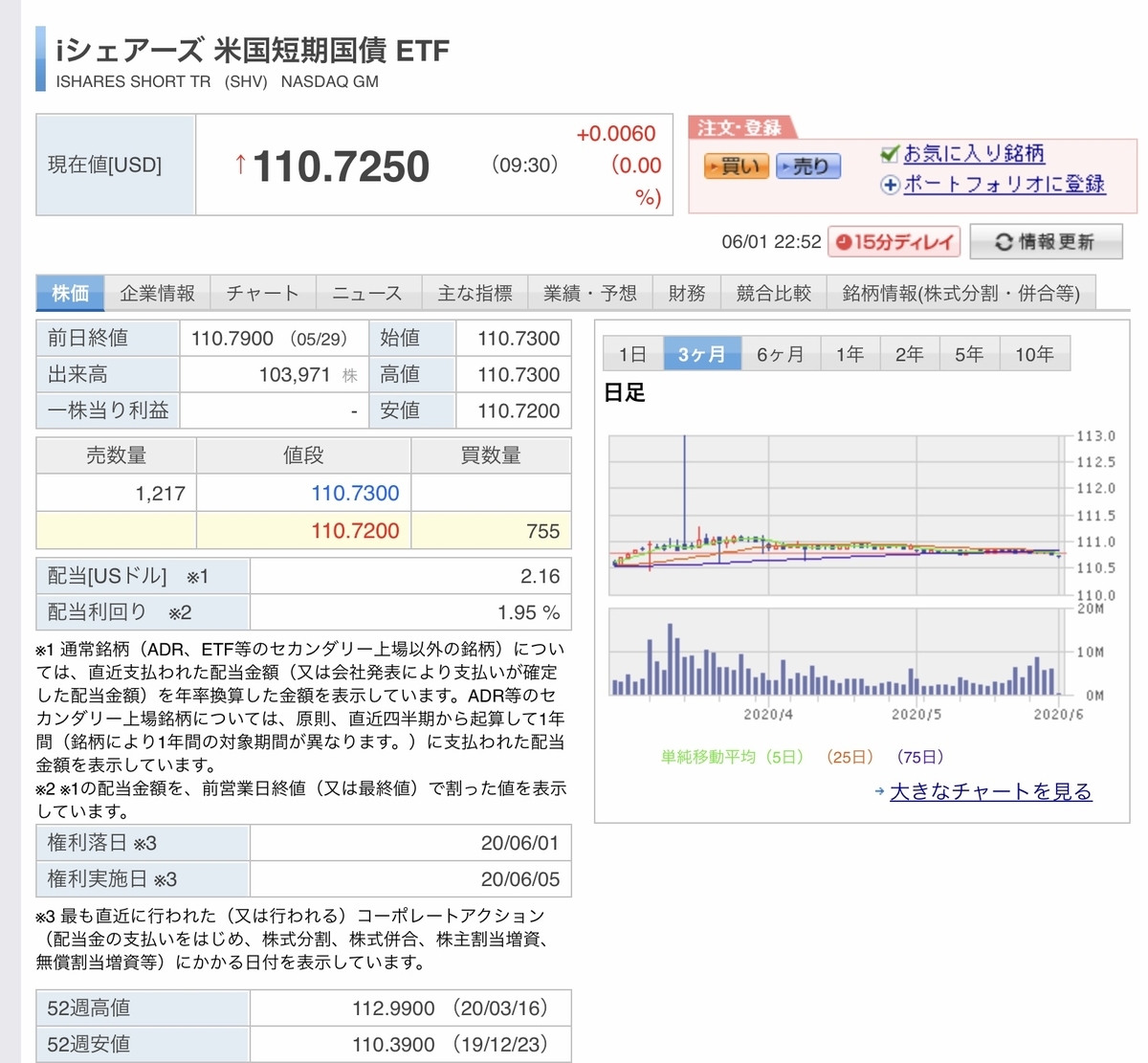This screenshot has height=1063, width=1148.
Task: Click the （75日） moving average legend
Action: [x=920, y=757]
